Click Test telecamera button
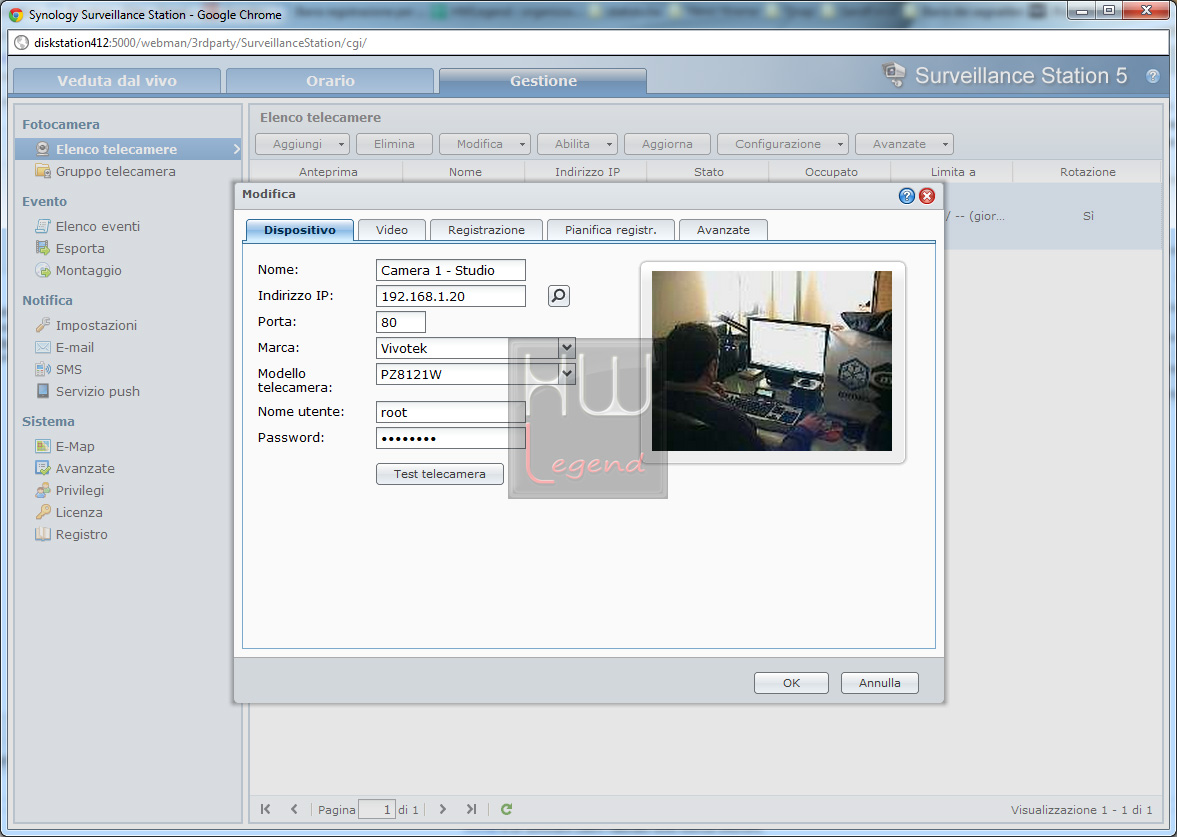Screen dimensions: 1177x837 440,474
